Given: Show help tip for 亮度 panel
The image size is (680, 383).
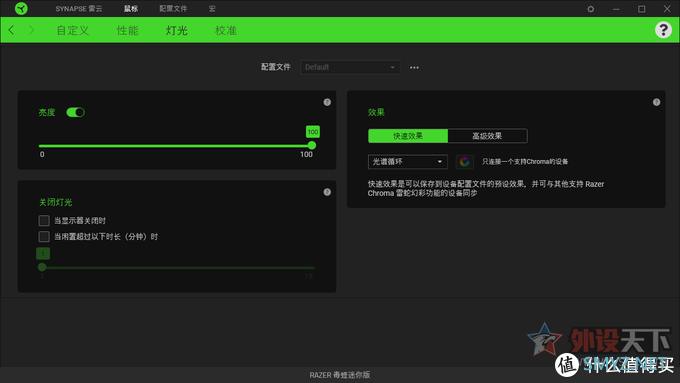Looking at the screenshot, I should pos(327,102).
